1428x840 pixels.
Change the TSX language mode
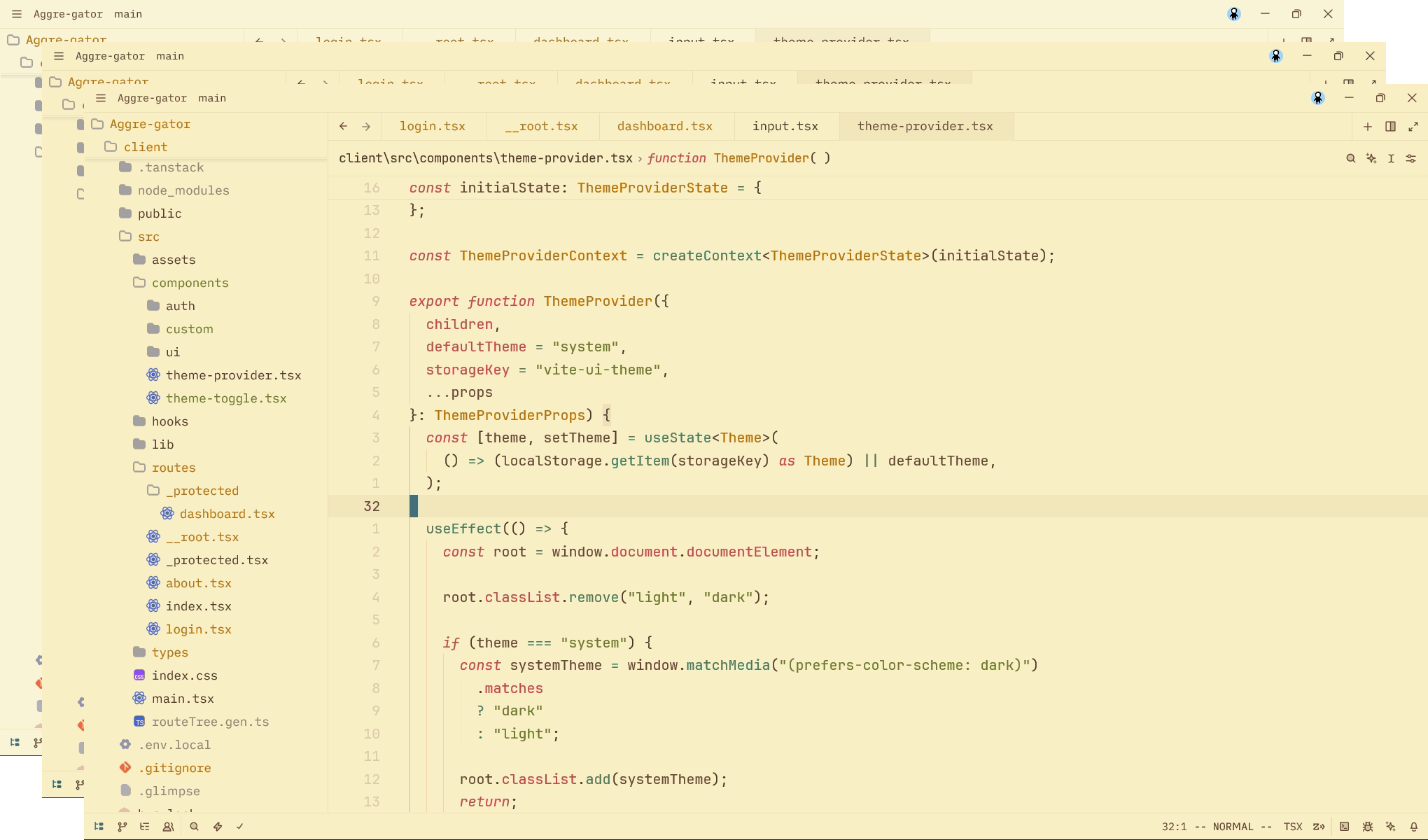coord(1293,827)
